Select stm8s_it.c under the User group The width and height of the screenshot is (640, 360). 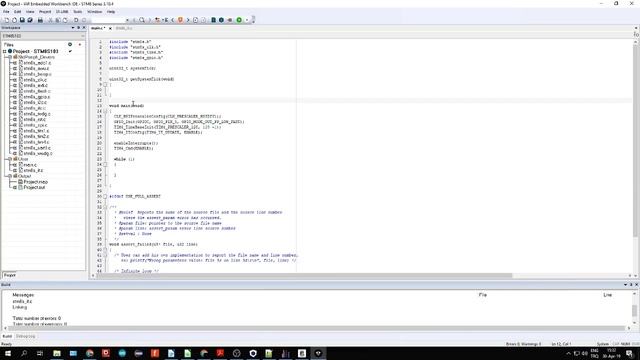click(33, 170)
